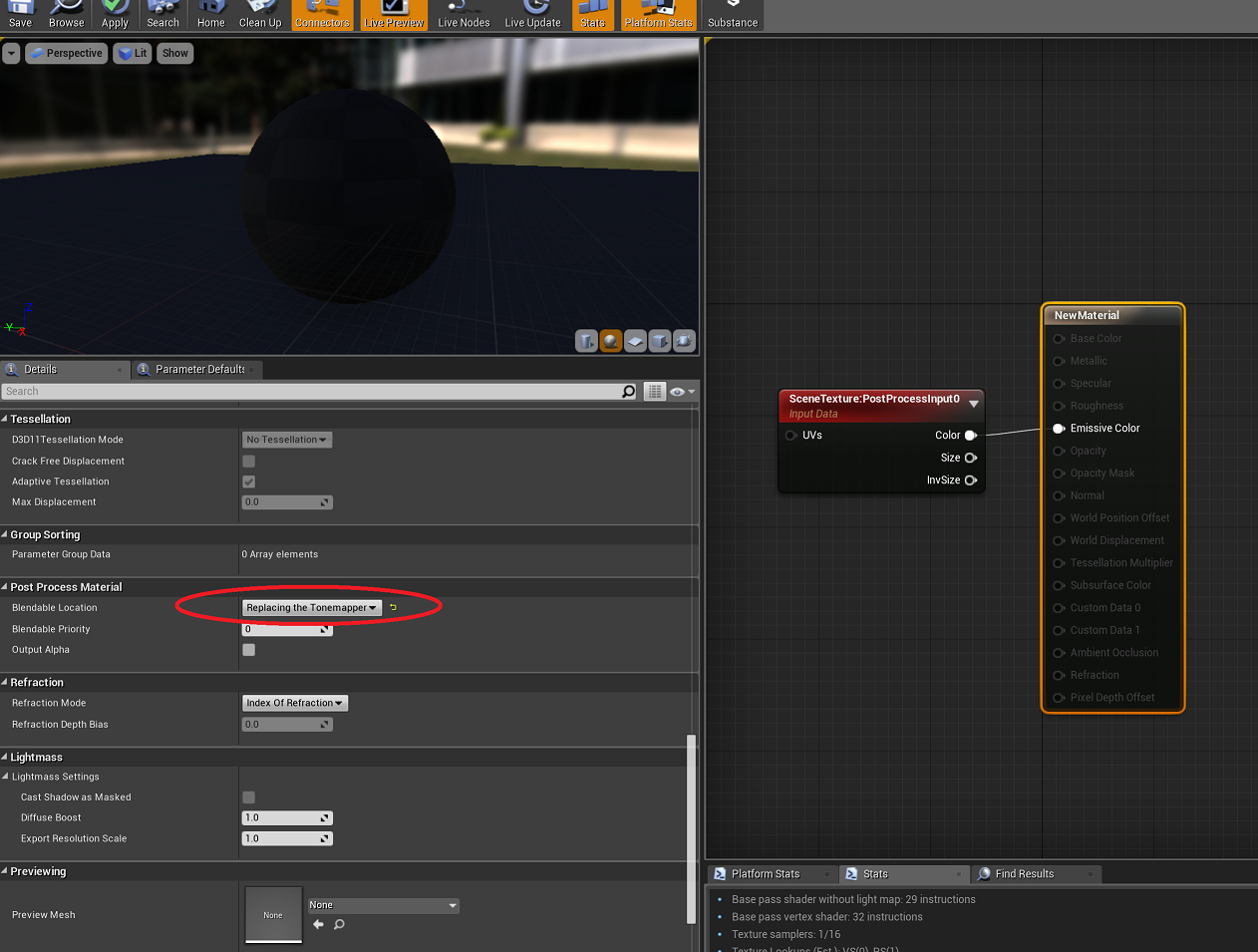Click inside the Details search field
This screenshot has width=1258, height=952.
click(299, 391)
